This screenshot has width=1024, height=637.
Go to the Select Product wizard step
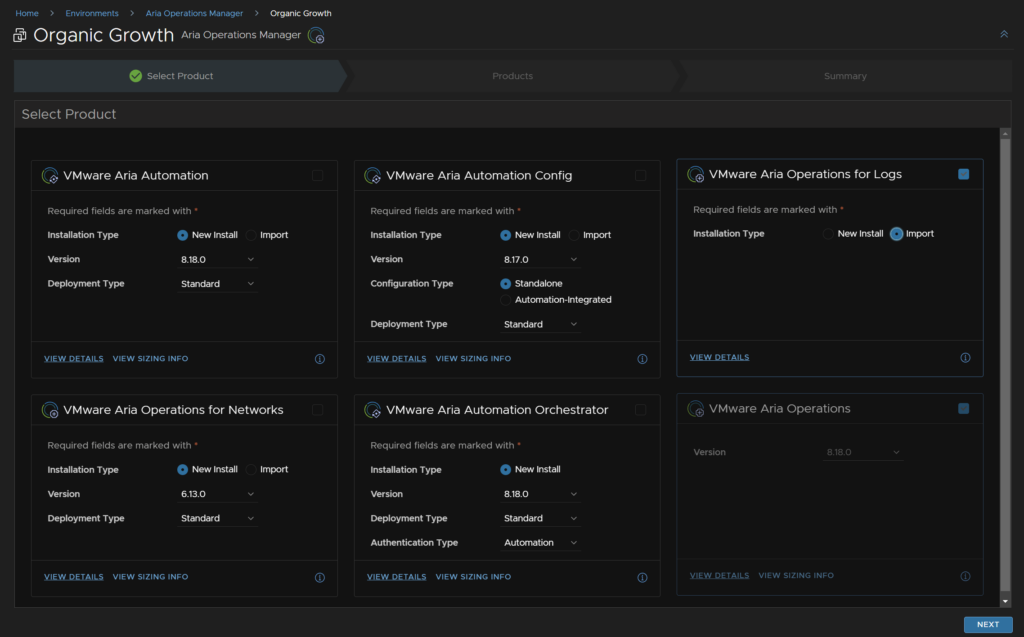pos(180,76)
